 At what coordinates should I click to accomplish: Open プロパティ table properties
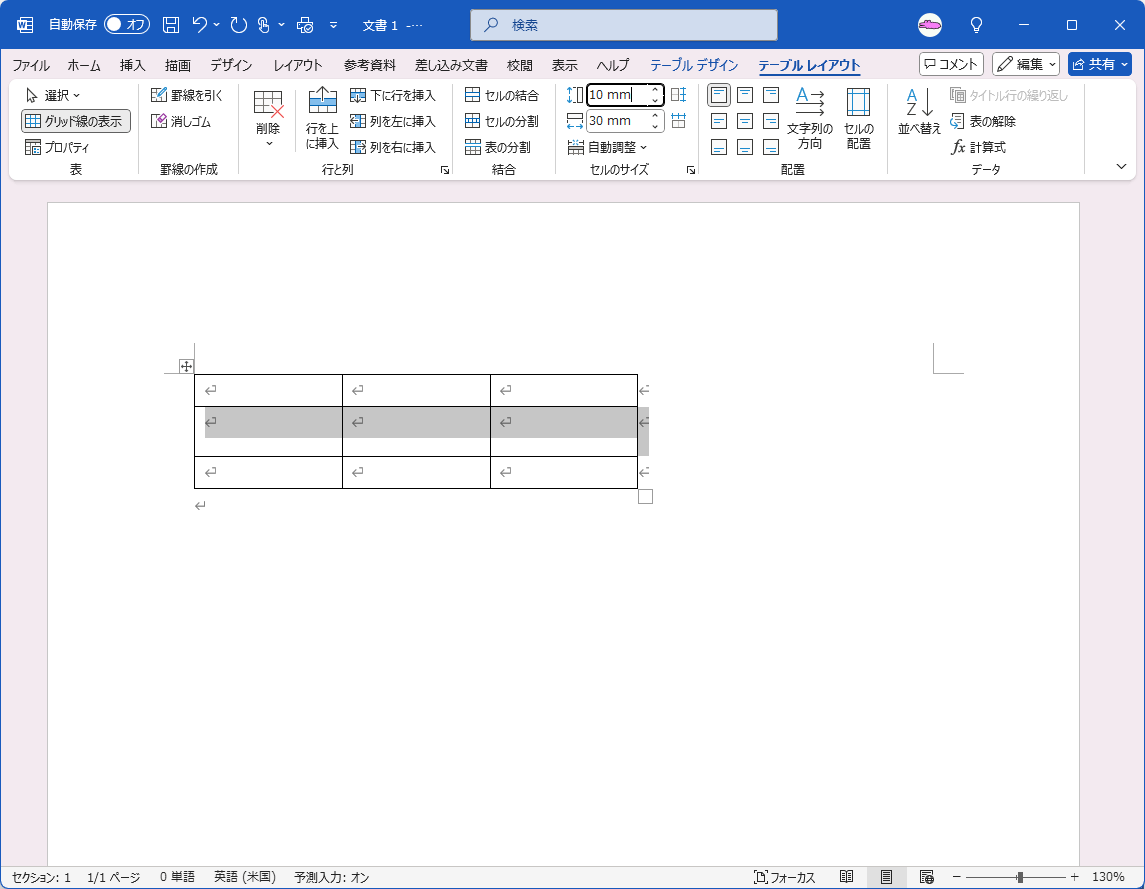(57, 147)
